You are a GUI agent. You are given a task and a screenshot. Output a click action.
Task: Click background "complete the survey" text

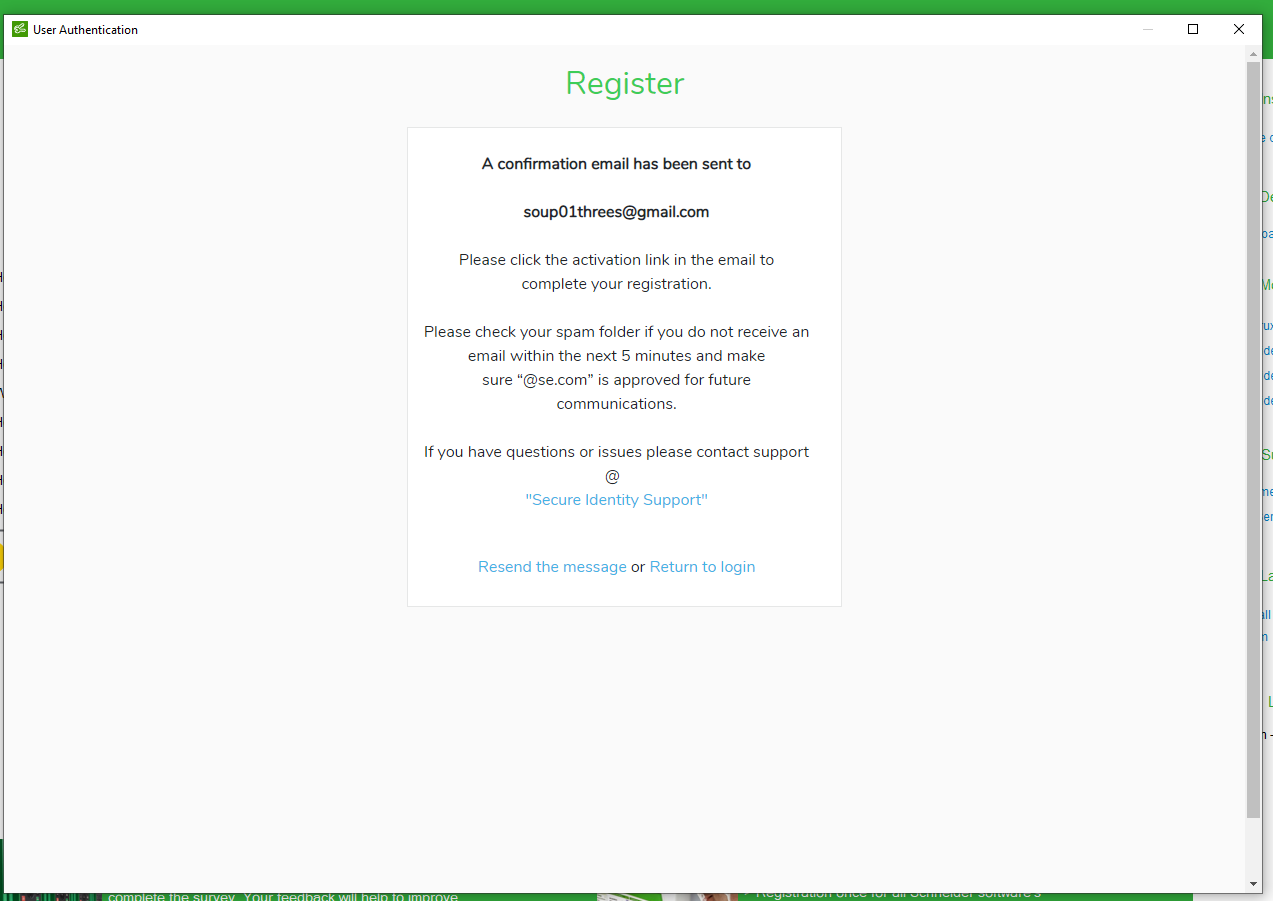283,896
